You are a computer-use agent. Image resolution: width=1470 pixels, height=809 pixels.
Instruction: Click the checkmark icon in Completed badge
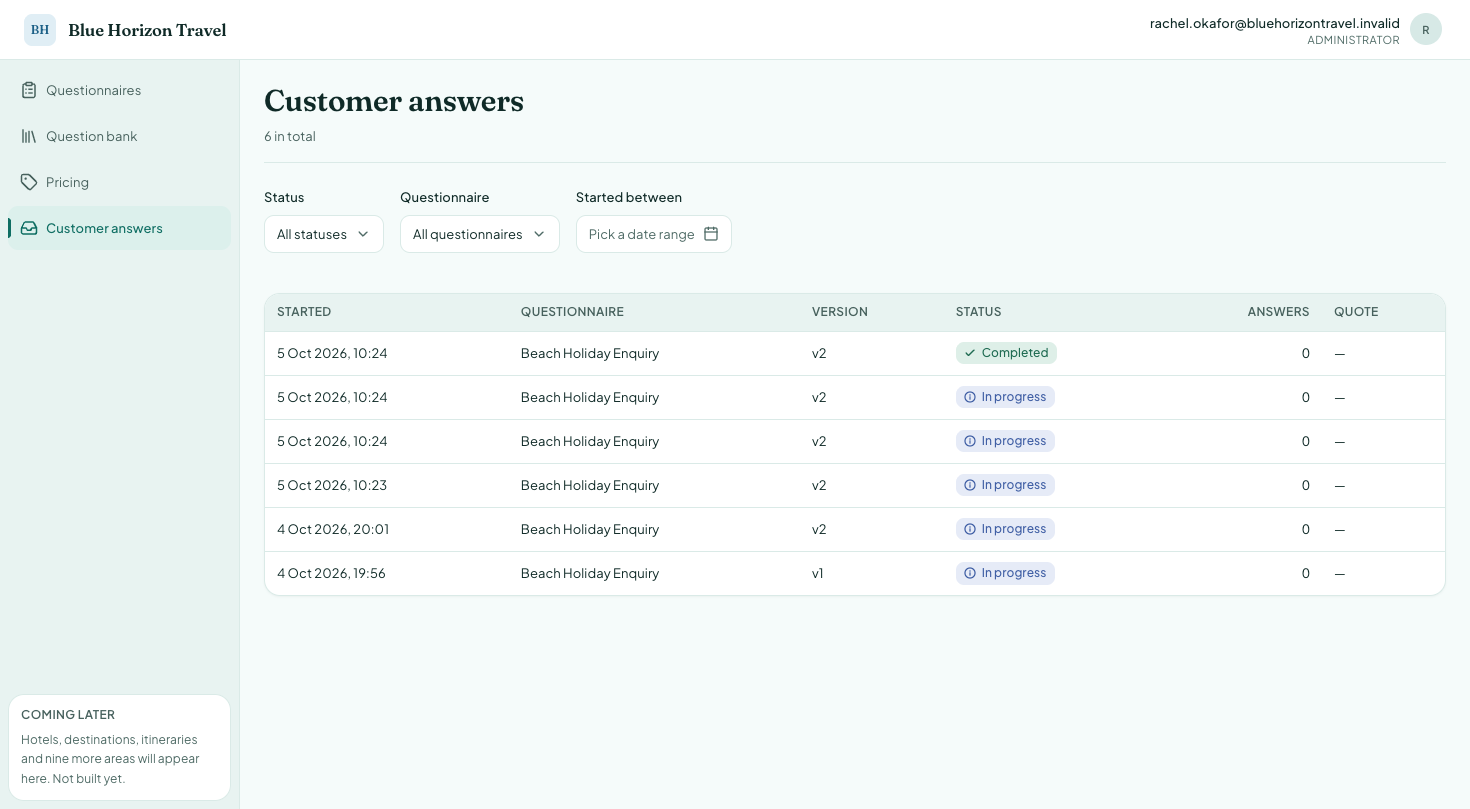point(970,353)
